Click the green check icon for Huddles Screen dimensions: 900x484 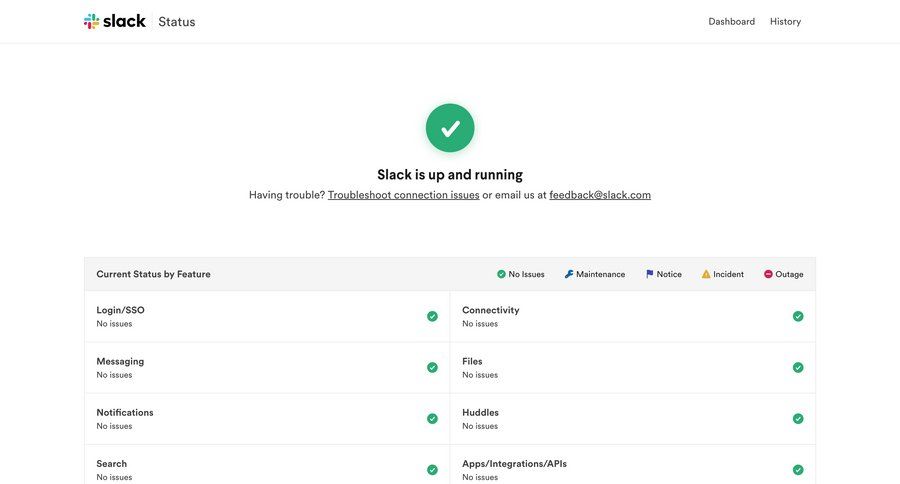(798, 419)
